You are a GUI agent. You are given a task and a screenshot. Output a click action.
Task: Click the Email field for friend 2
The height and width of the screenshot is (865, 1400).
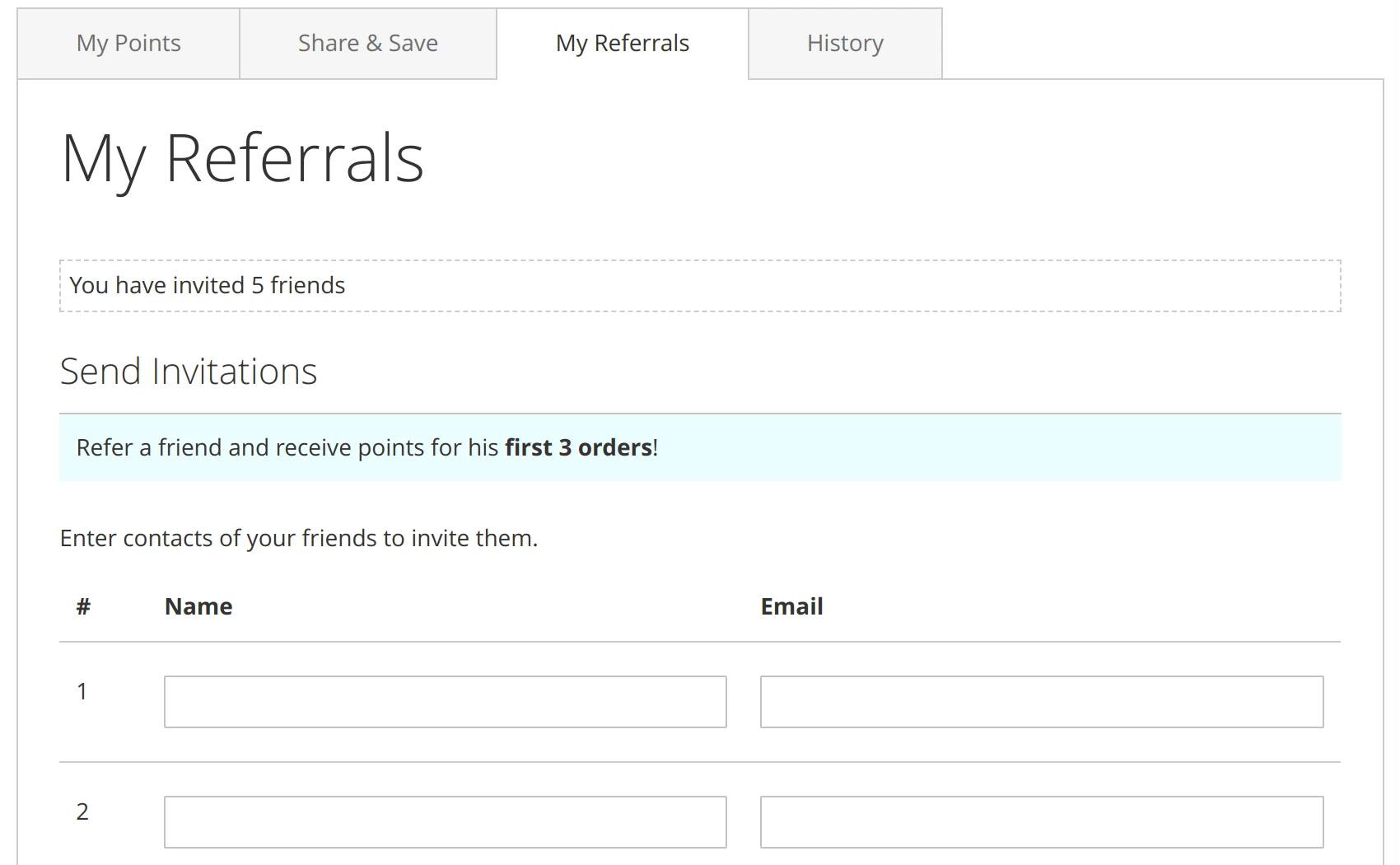1042,821
